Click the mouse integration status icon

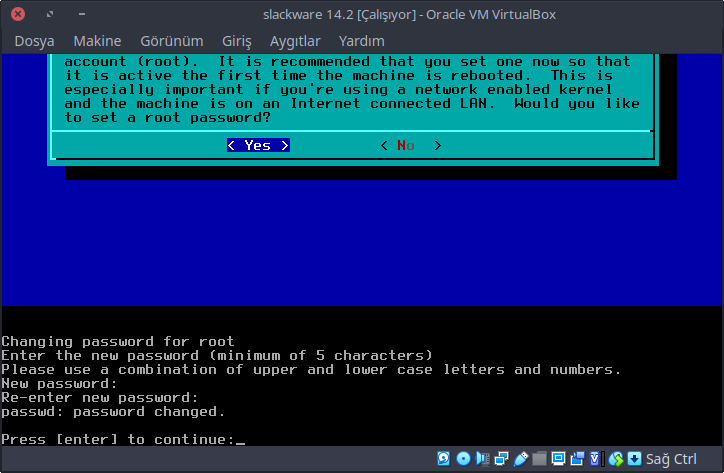click(616, 459)
